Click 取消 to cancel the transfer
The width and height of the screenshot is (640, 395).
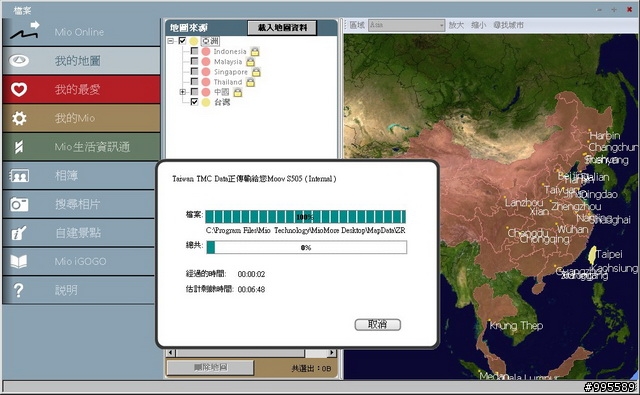tap(378, 324)
